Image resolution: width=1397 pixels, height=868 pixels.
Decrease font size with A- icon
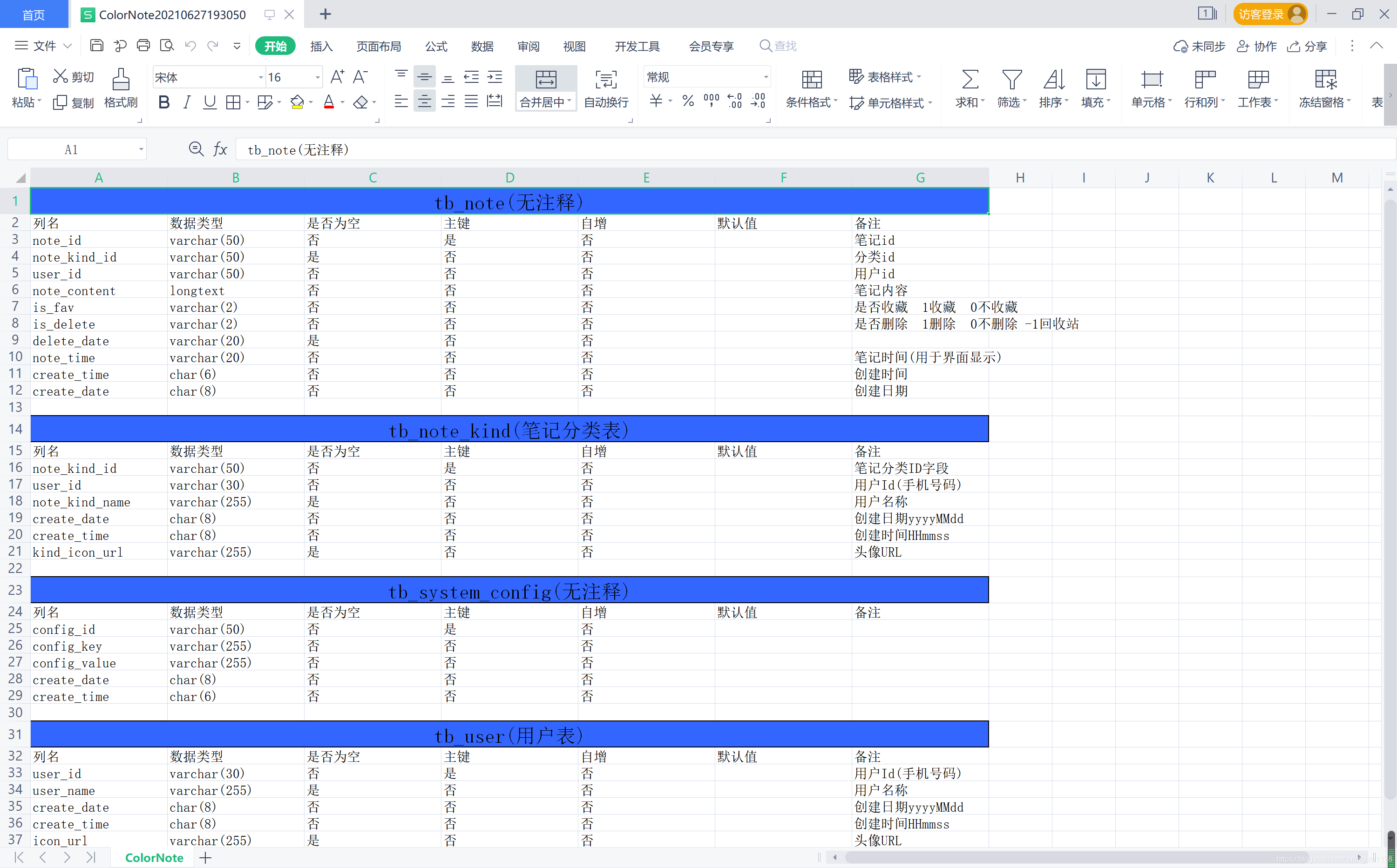coord(360,76)
